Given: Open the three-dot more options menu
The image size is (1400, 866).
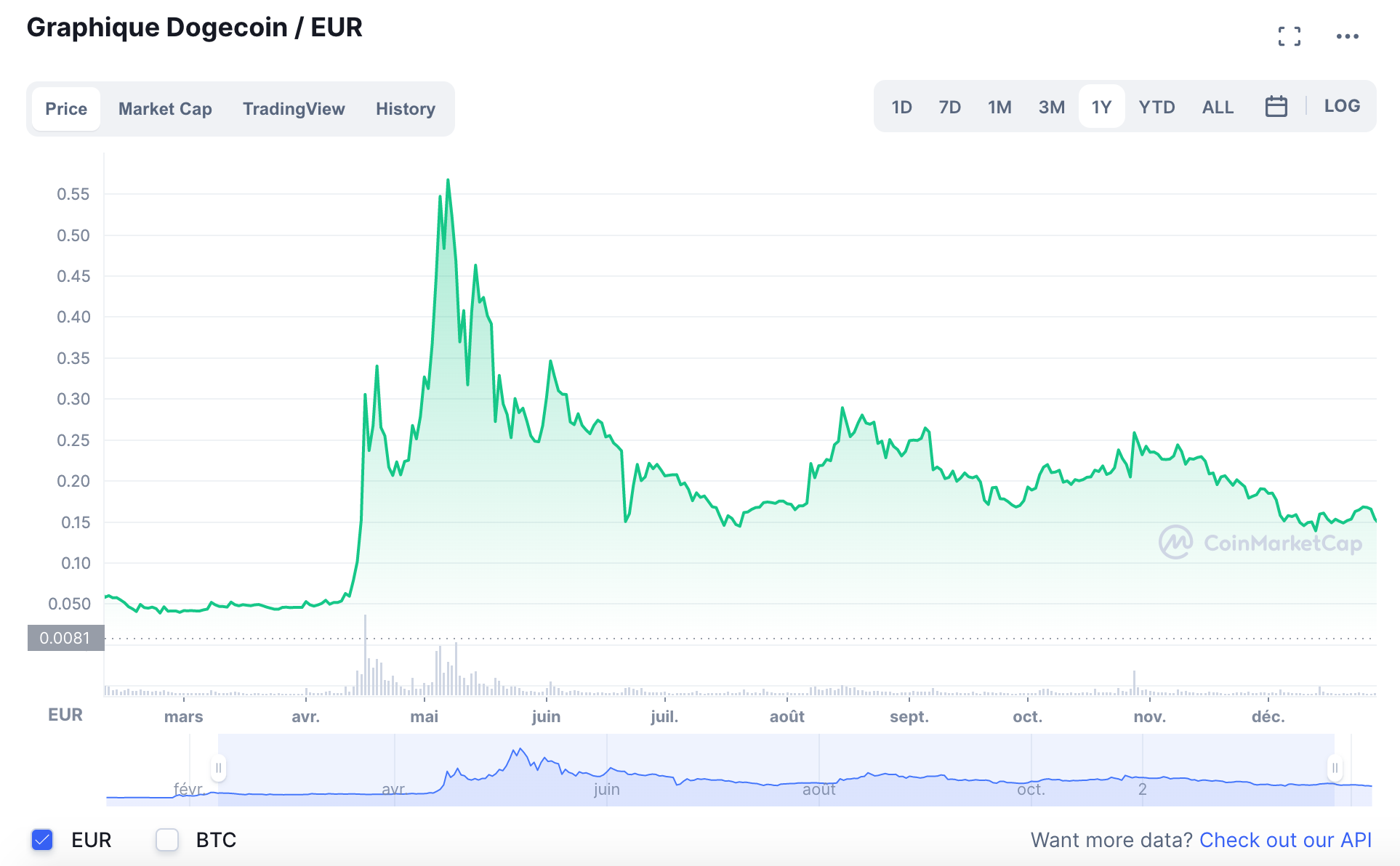Looking at the screenshot, I should click(1347, 36).
